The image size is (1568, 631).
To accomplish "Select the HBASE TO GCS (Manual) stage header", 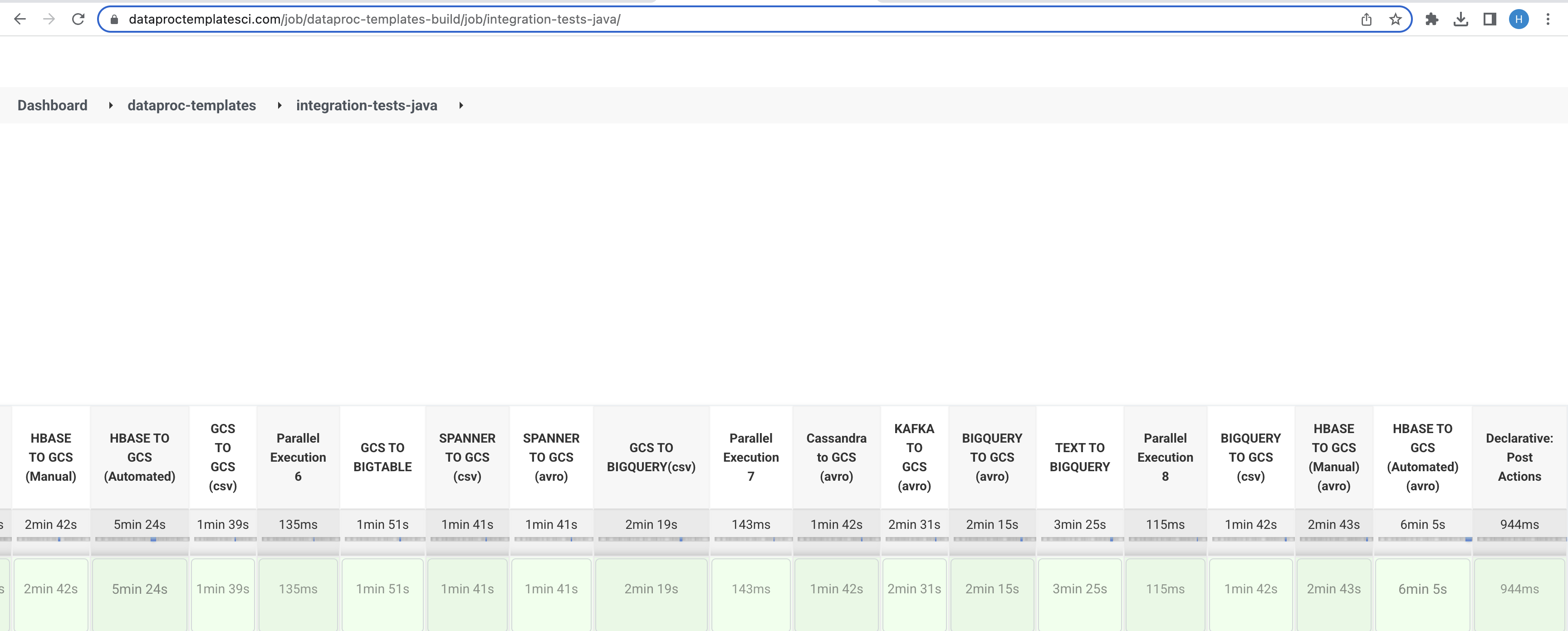I will tap(50, 457).
